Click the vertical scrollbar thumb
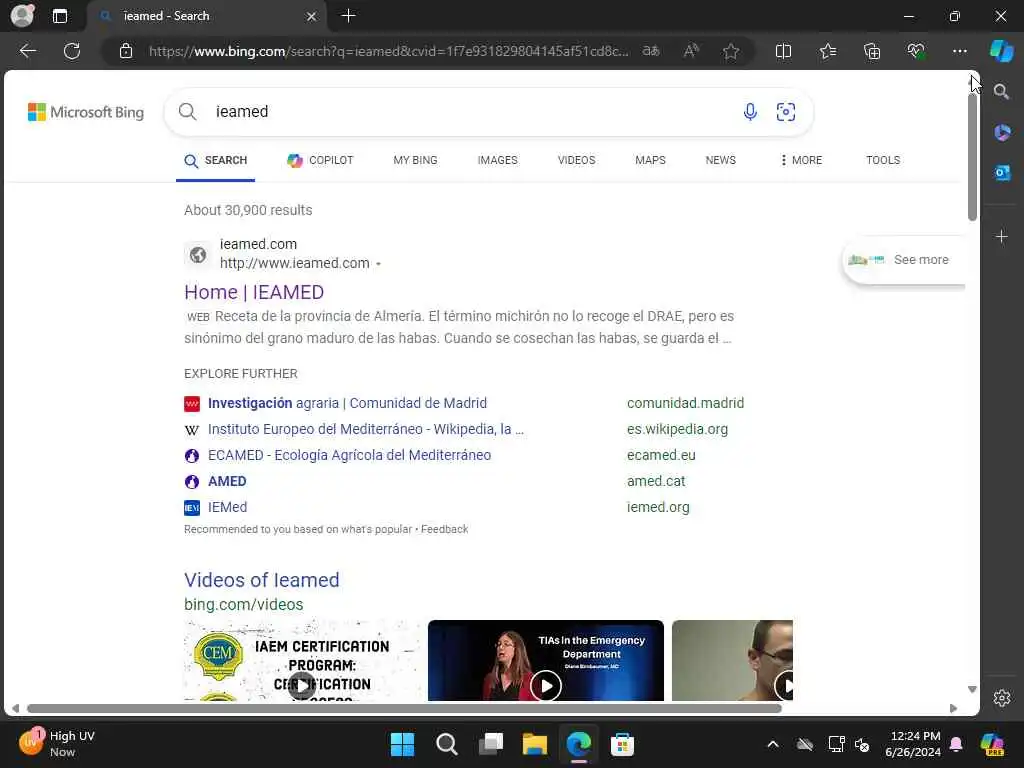The width and height of the screenshot is (1024, 768). [972, 157]
